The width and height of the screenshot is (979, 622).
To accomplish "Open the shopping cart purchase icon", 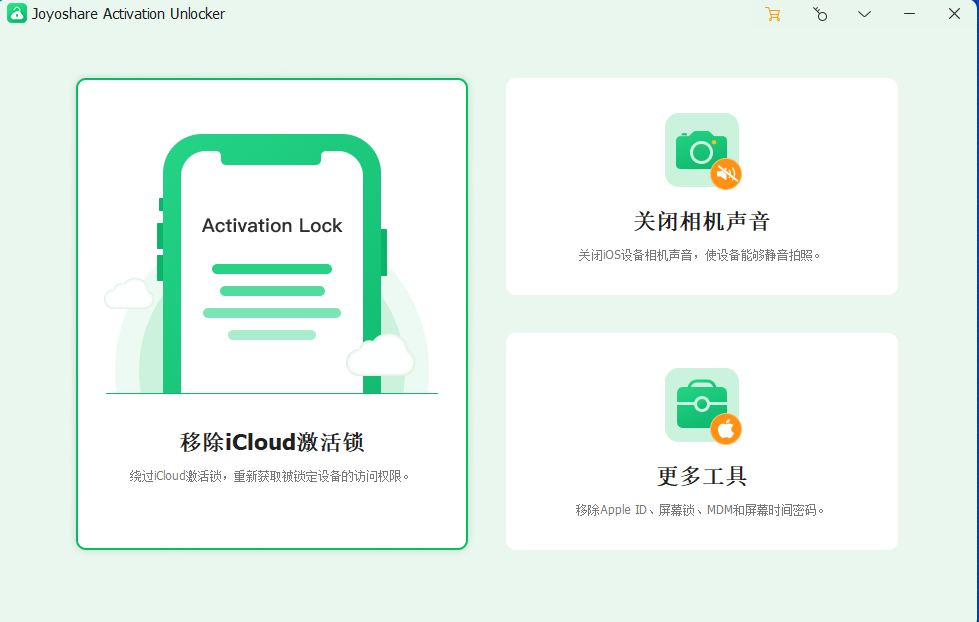I will coord(773,14).
